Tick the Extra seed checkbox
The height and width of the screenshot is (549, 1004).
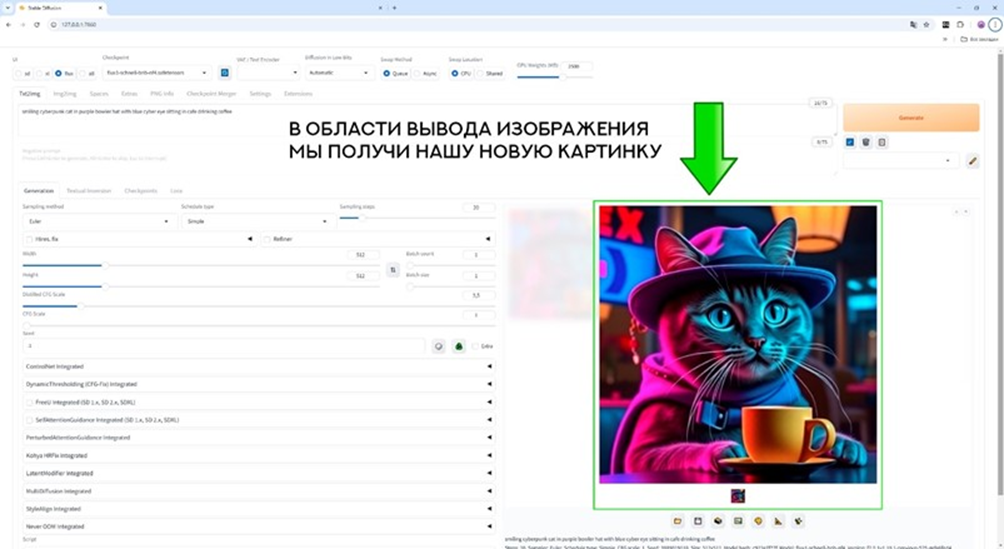click(476, 346)
